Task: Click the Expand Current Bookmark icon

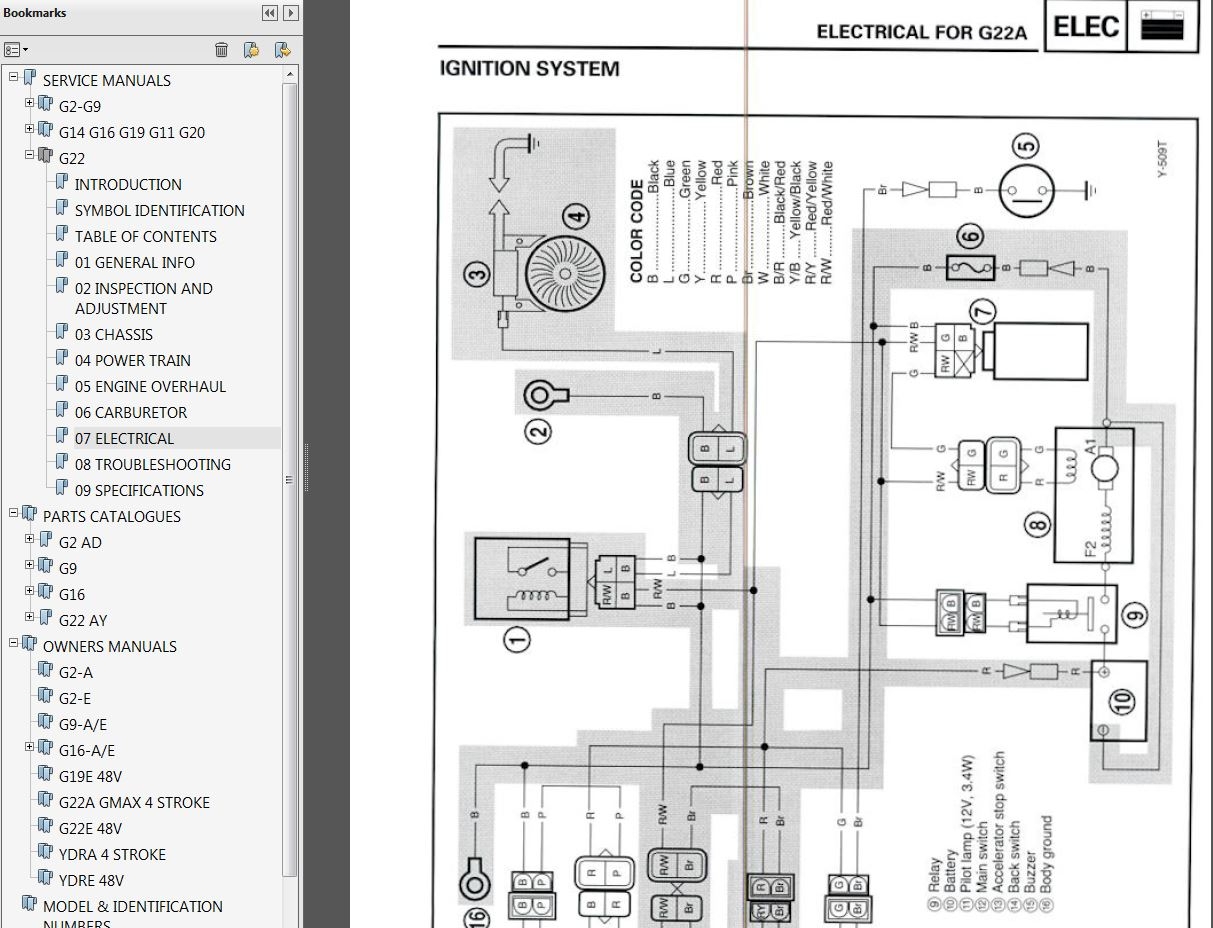Action: [x=282, y=50]
